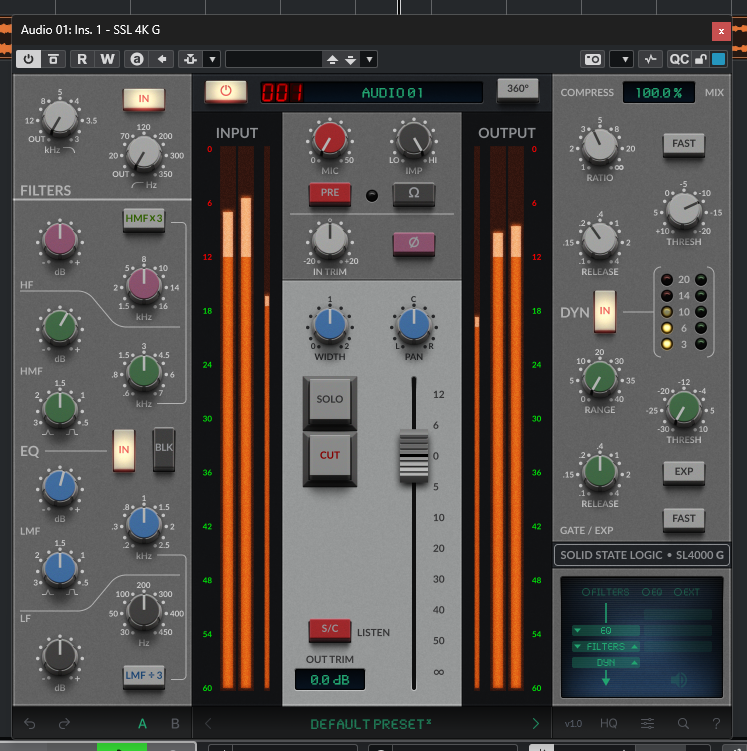This screenshot has height=751, width=747.
Task: Open the DEFAULT PRESET name menu
Action: click(371, 724)
